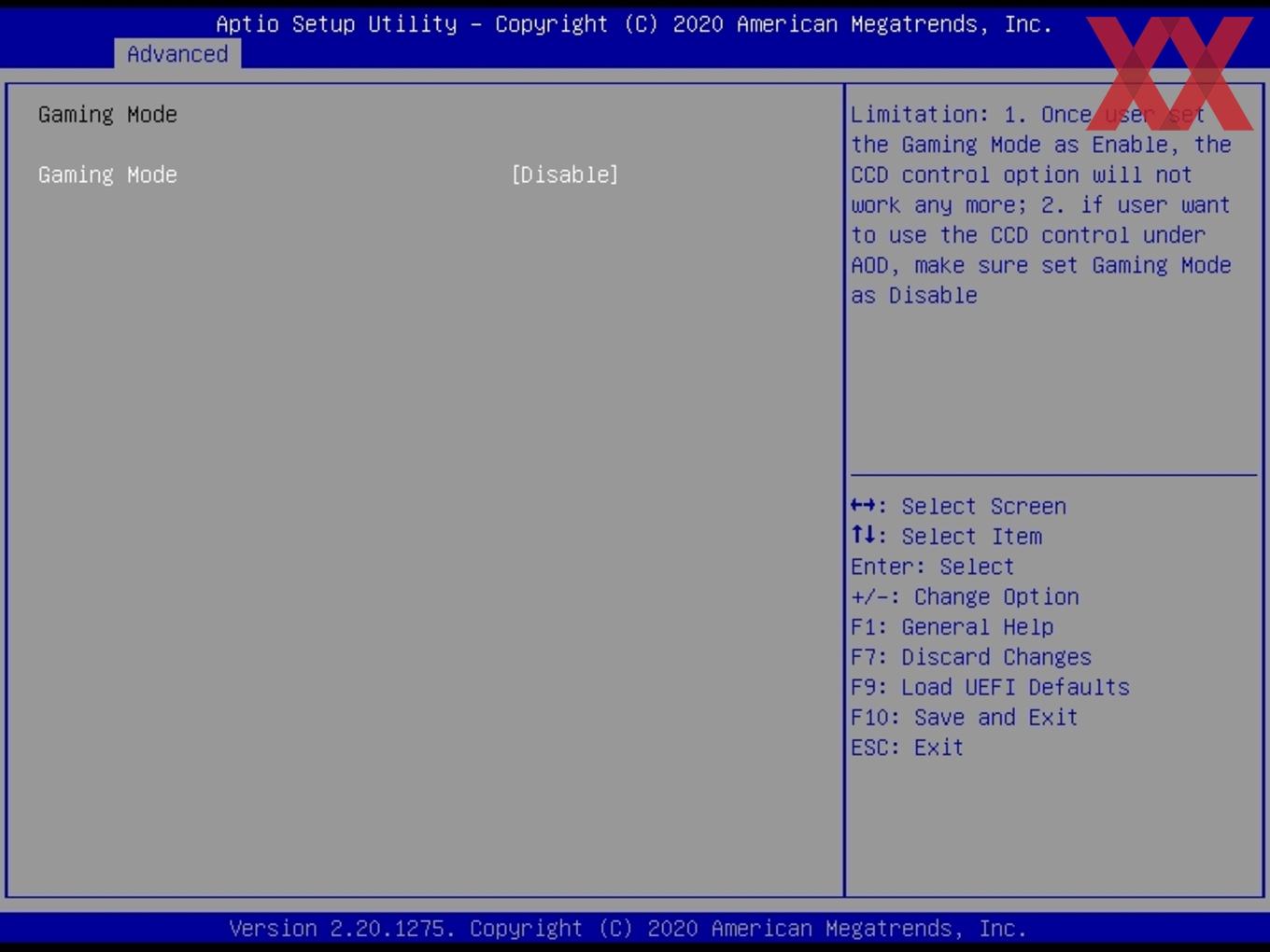Click the Select Screen key hint
Screen dimensions: 1270x952
click(x=958, y=506)
